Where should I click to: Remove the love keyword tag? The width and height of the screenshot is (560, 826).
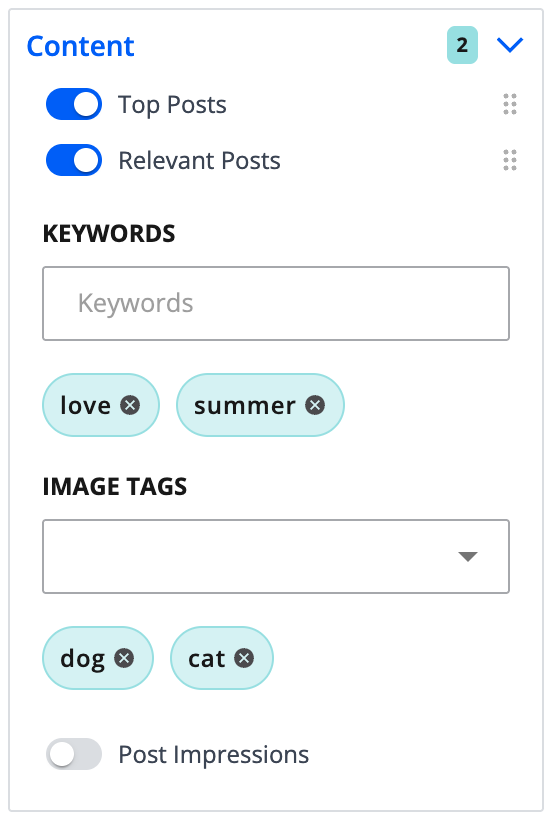click(130, 405)
